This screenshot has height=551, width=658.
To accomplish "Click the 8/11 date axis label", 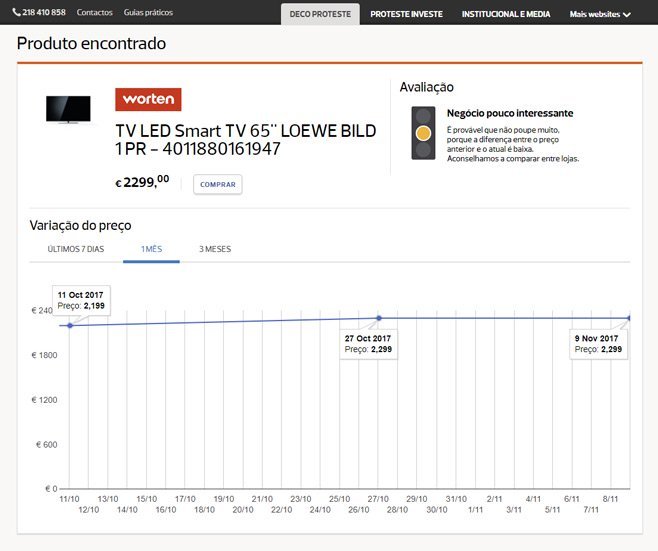I will pyautogui.click(x=610, y=499).
